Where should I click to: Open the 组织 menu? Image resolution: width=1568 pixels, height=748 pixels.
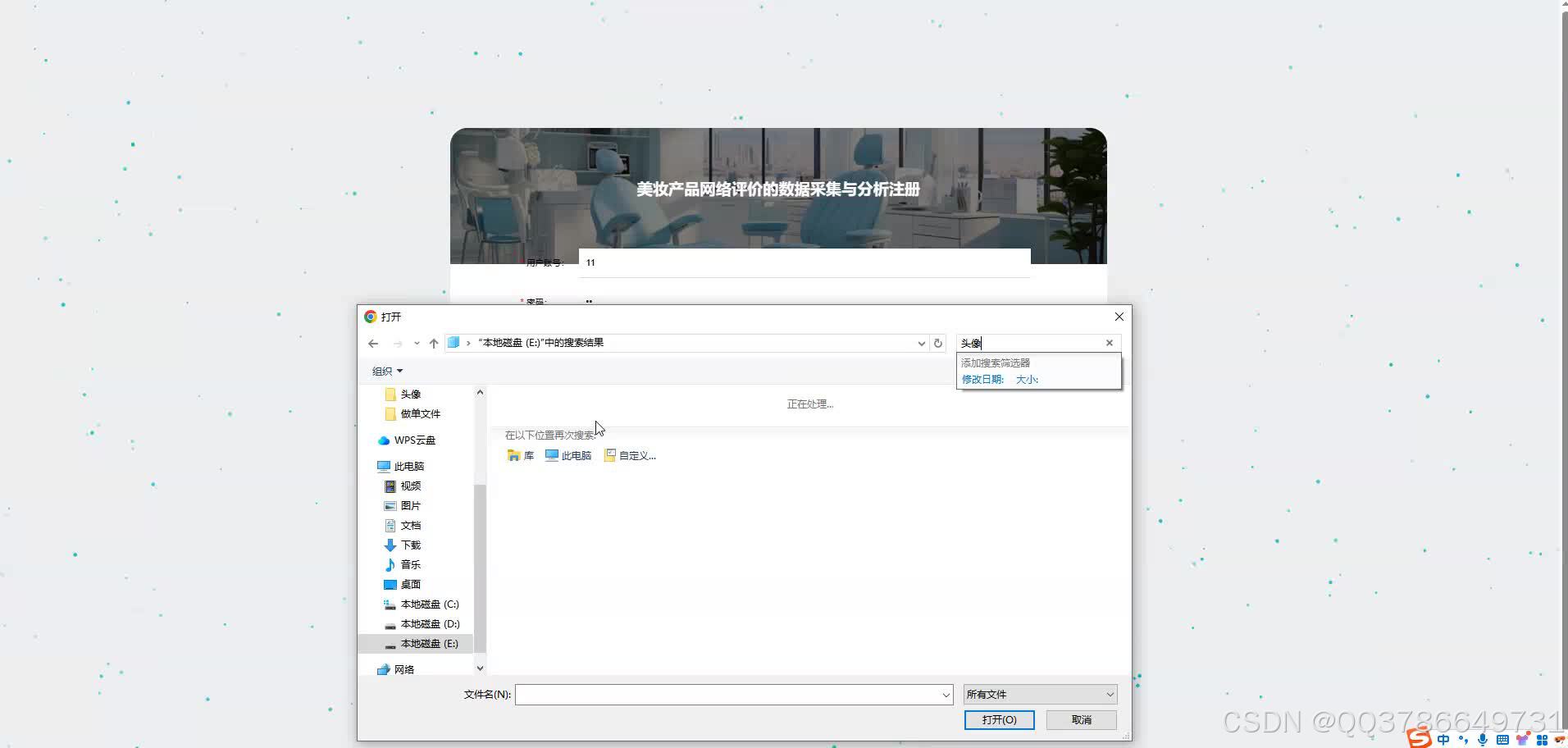click(x=387, y=372)
